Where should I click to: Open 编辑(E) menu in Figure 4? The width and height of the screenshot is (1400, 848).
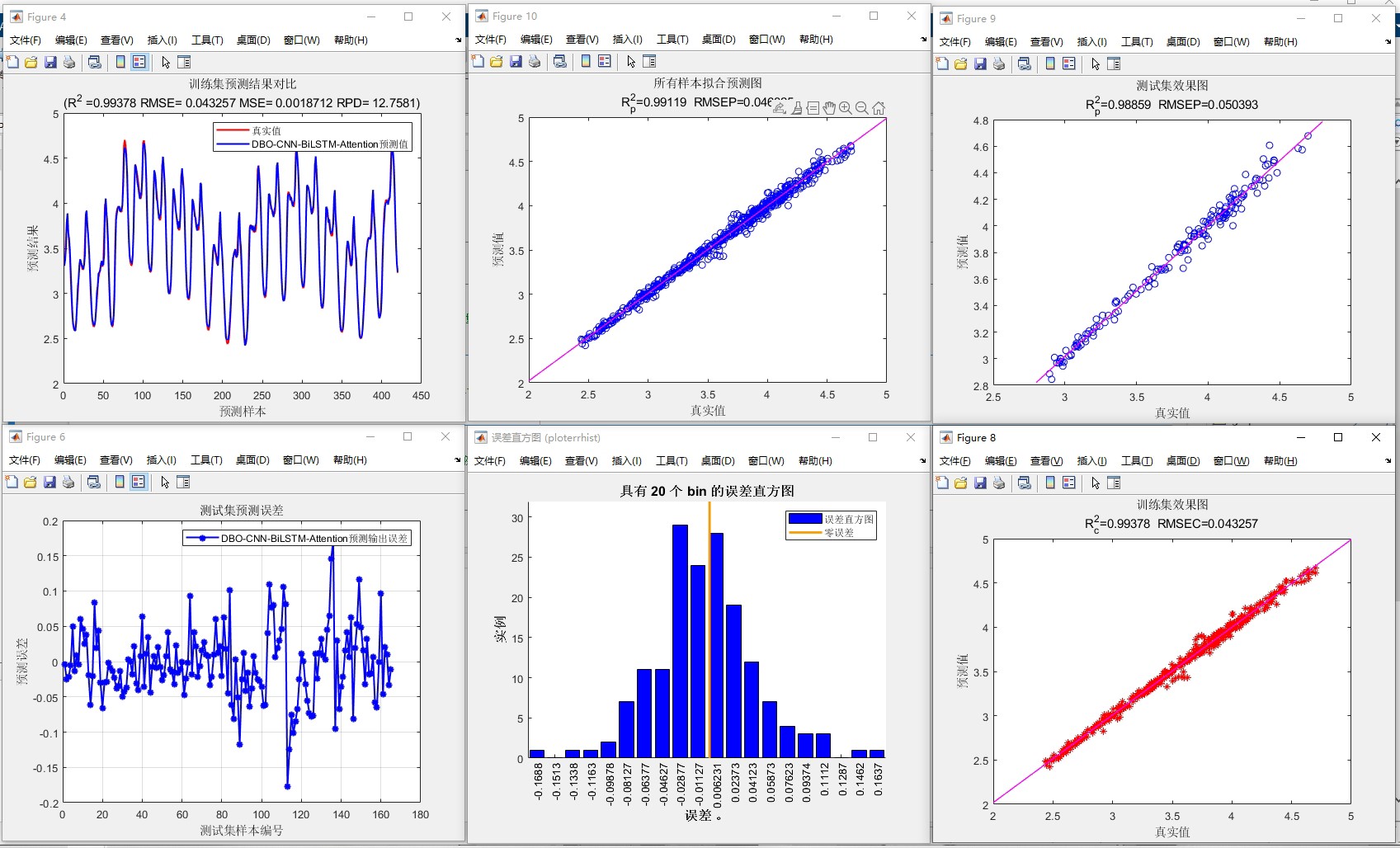71,40
